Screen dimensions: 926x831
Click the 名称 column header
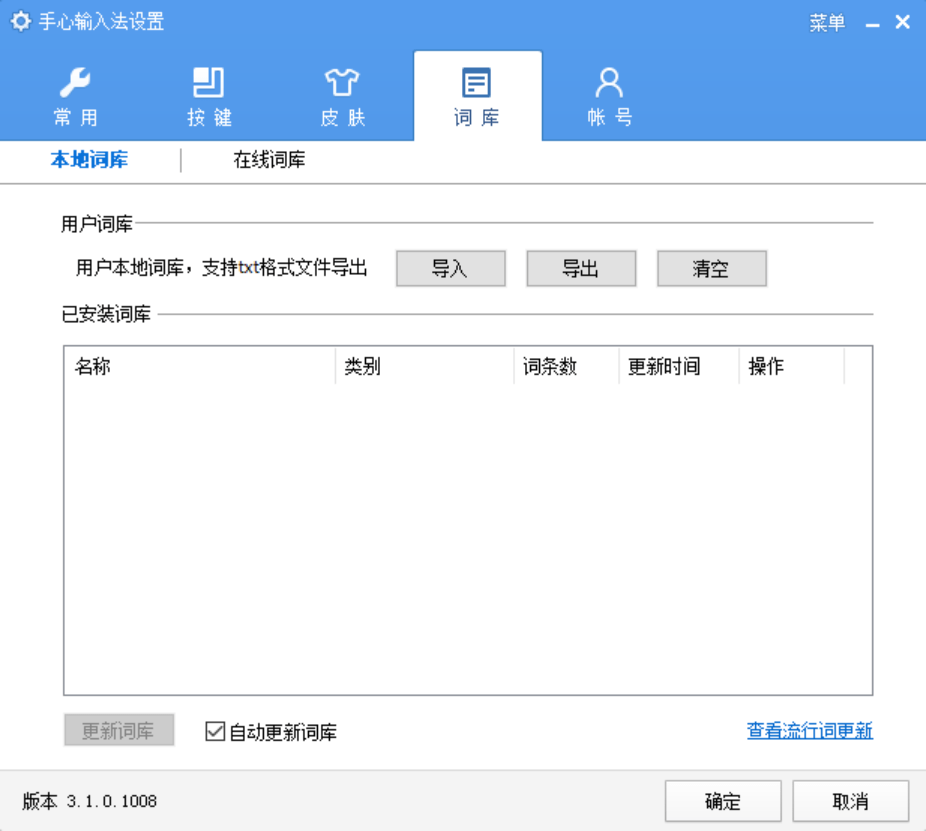coord(91,366)
